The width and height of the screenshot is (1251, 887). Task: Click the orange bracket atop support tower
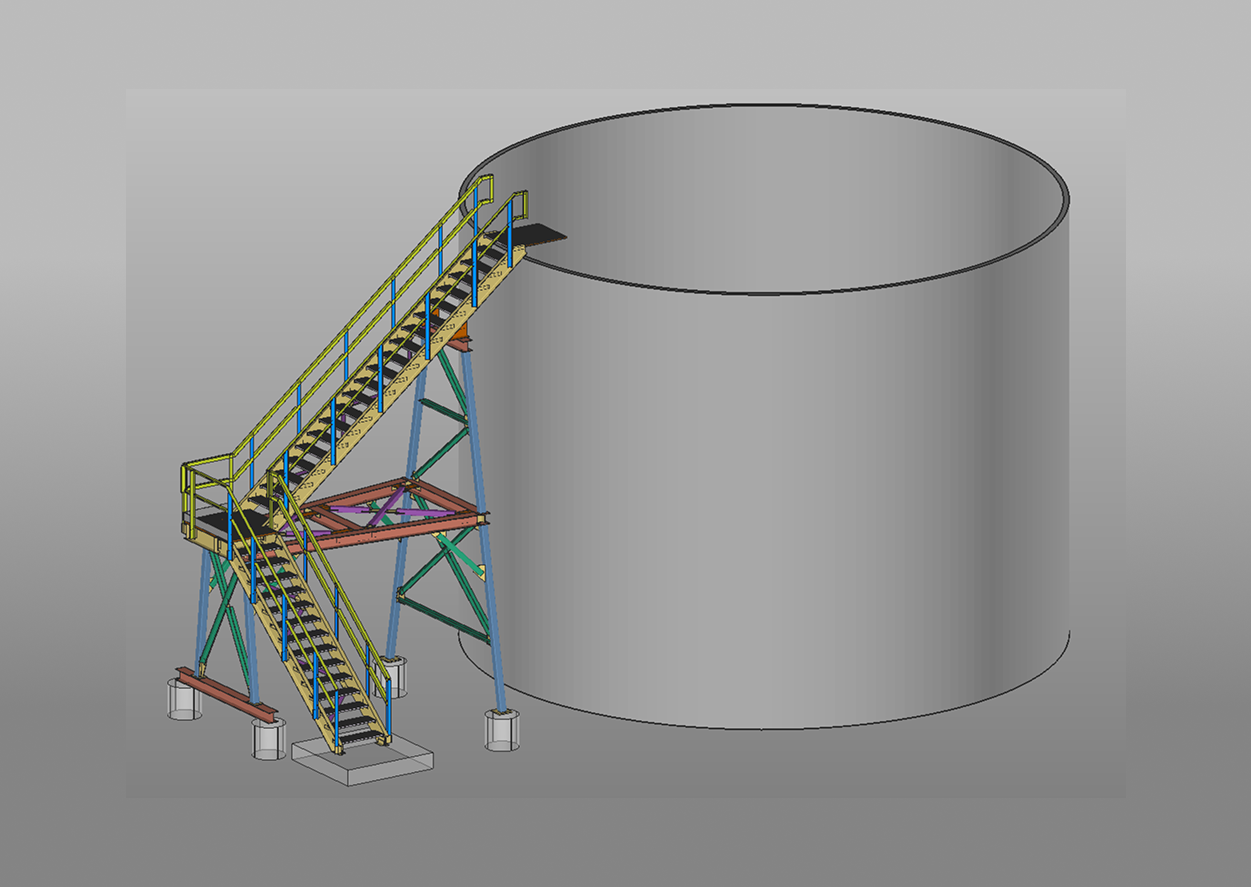462,335
